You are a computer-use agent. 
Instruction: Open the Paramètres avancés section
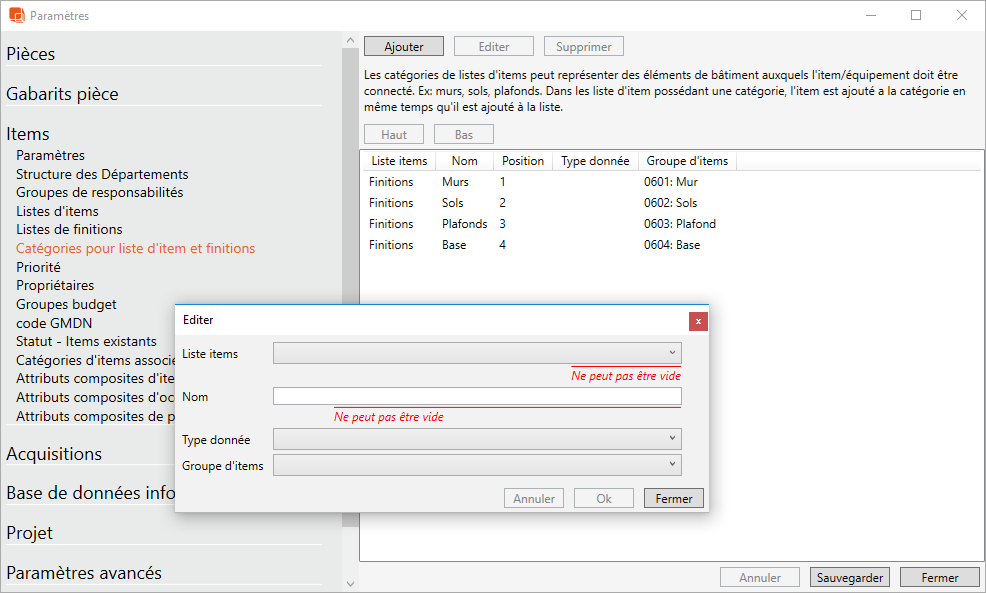84,573
